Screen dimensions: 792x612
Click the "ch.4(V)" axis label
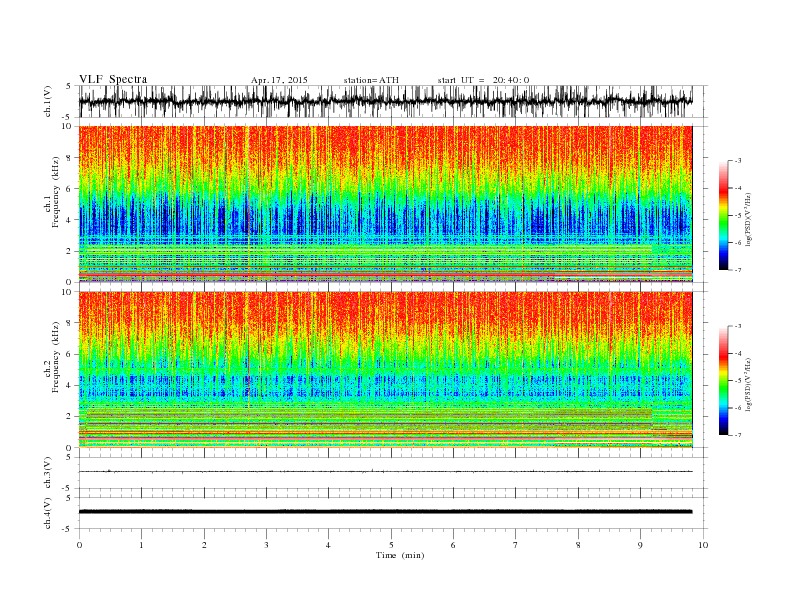[48, 513]
